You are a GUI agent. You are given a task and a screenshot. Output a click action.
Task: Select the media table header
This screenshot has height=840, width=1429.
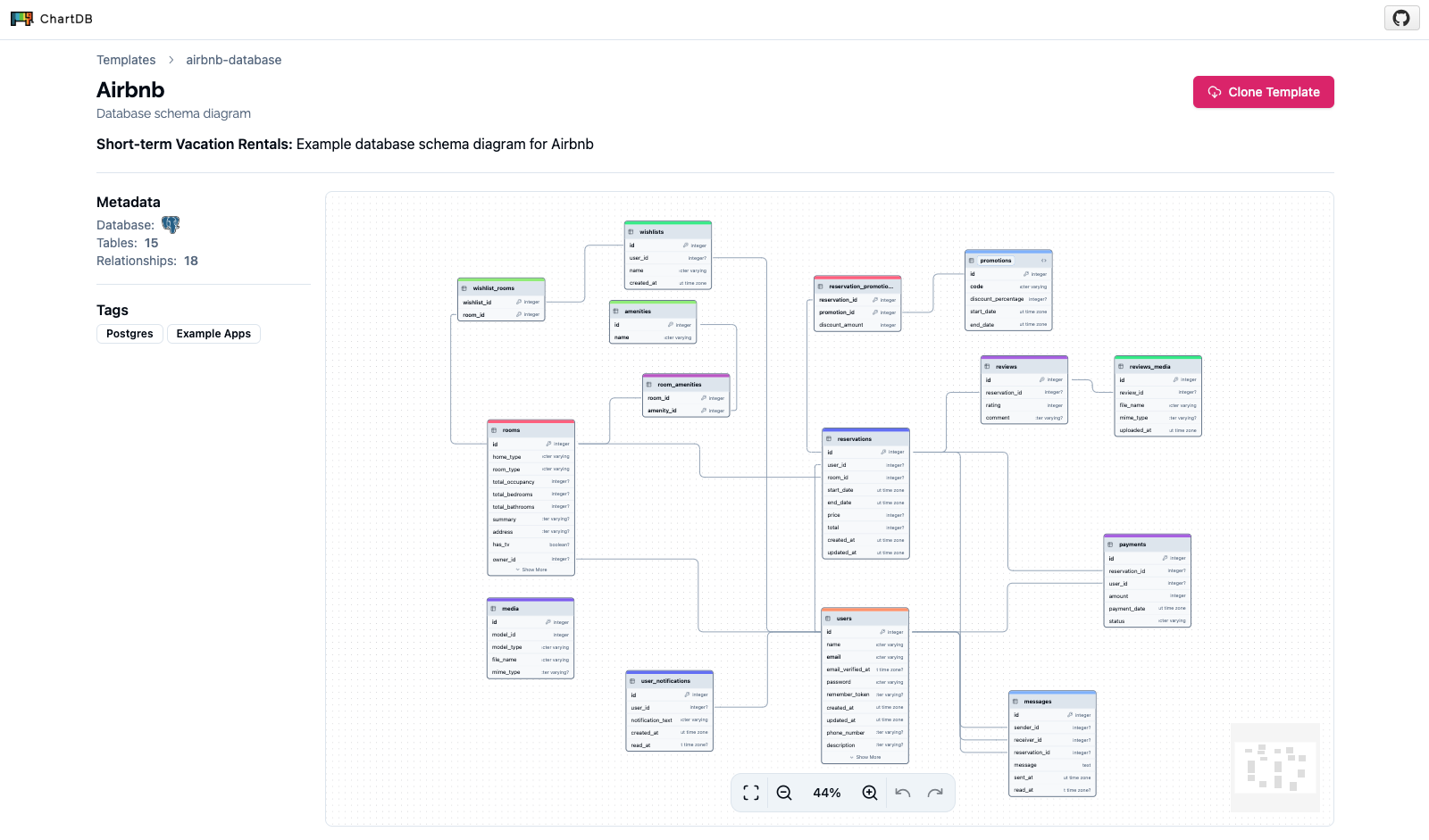[x=531, y=609]
